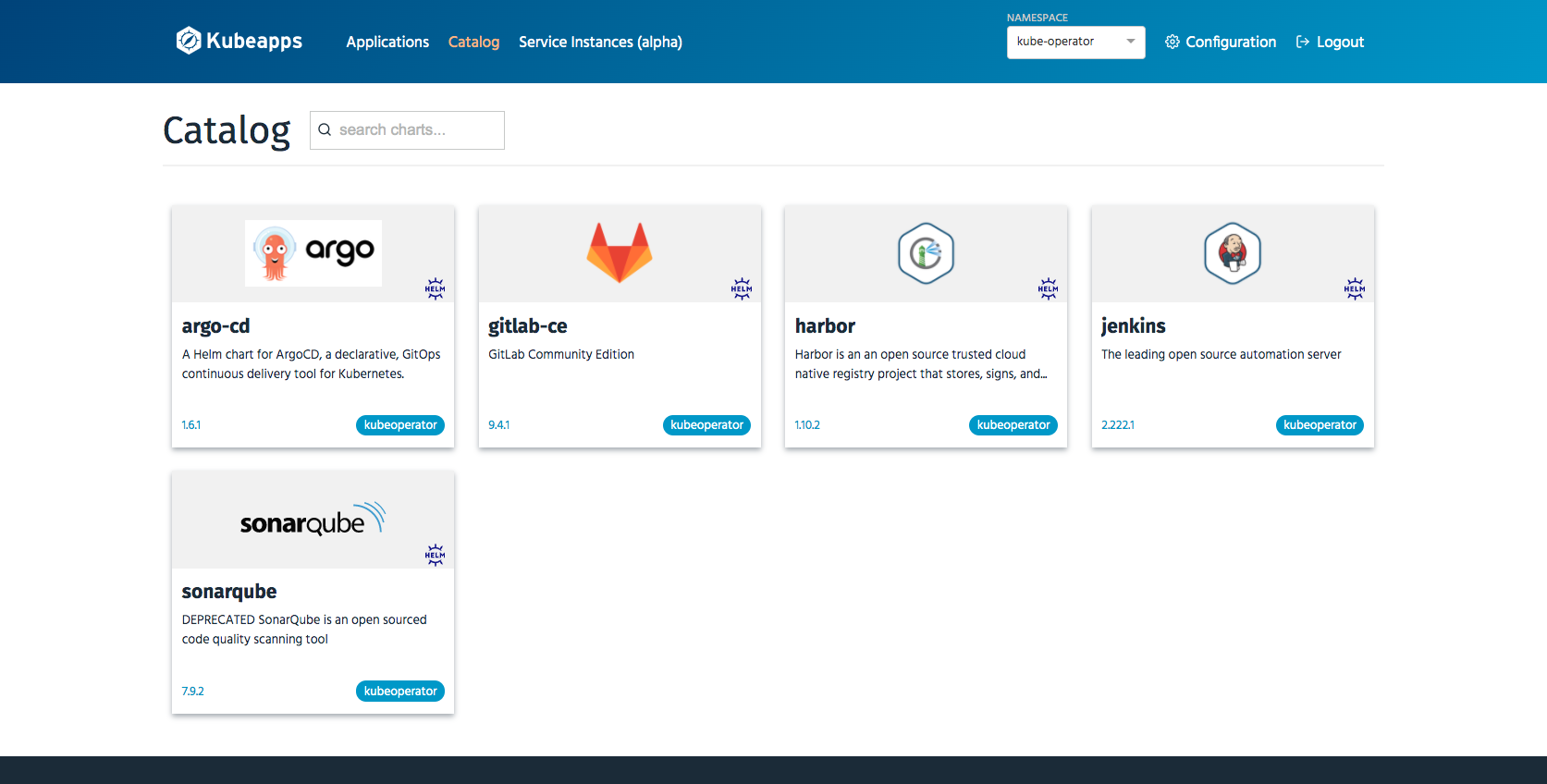
Task: Click version 2.222.1 on jenkins
Action: click(x=1118, y=425)
